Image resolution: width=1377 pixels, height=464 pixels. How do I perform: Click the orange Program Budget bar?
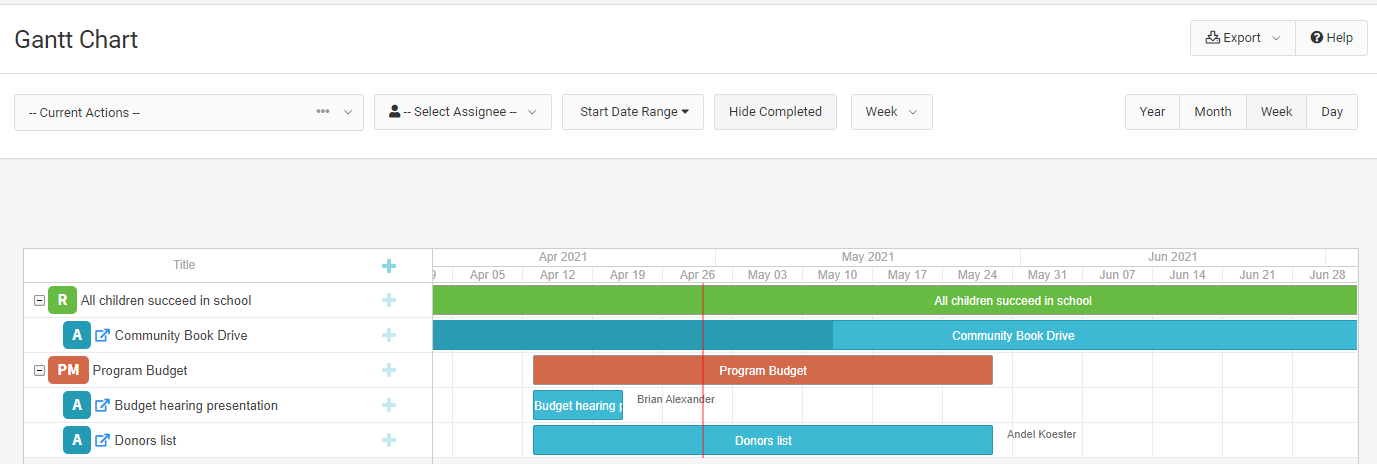pyautogui.click(x=763, y=370)
